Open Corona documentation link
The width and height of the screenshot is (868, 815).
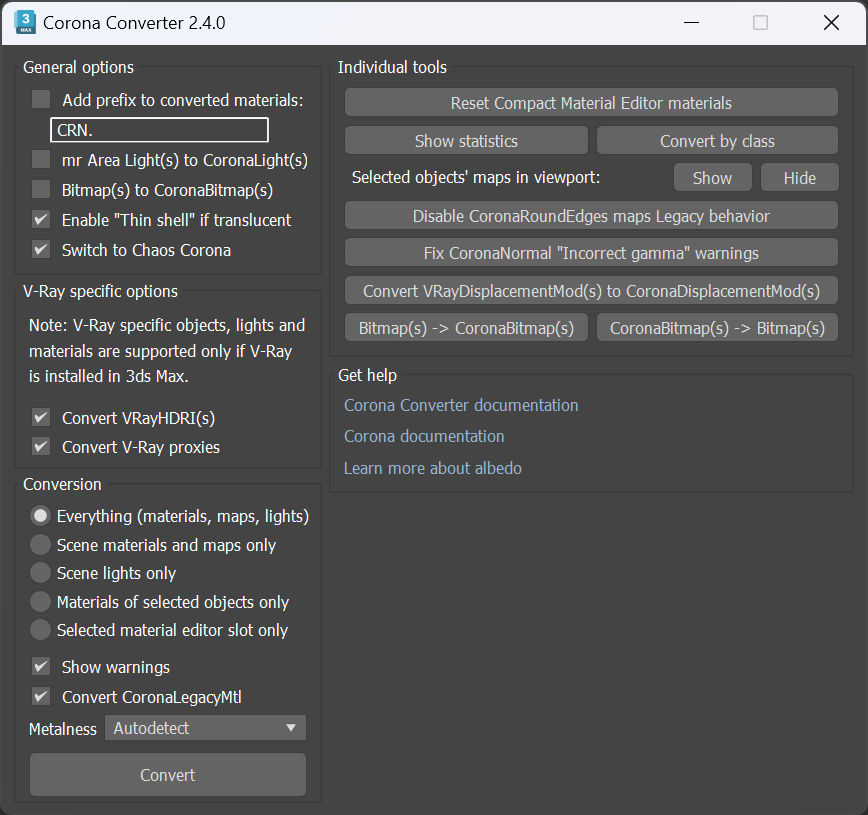coord(424,436)
